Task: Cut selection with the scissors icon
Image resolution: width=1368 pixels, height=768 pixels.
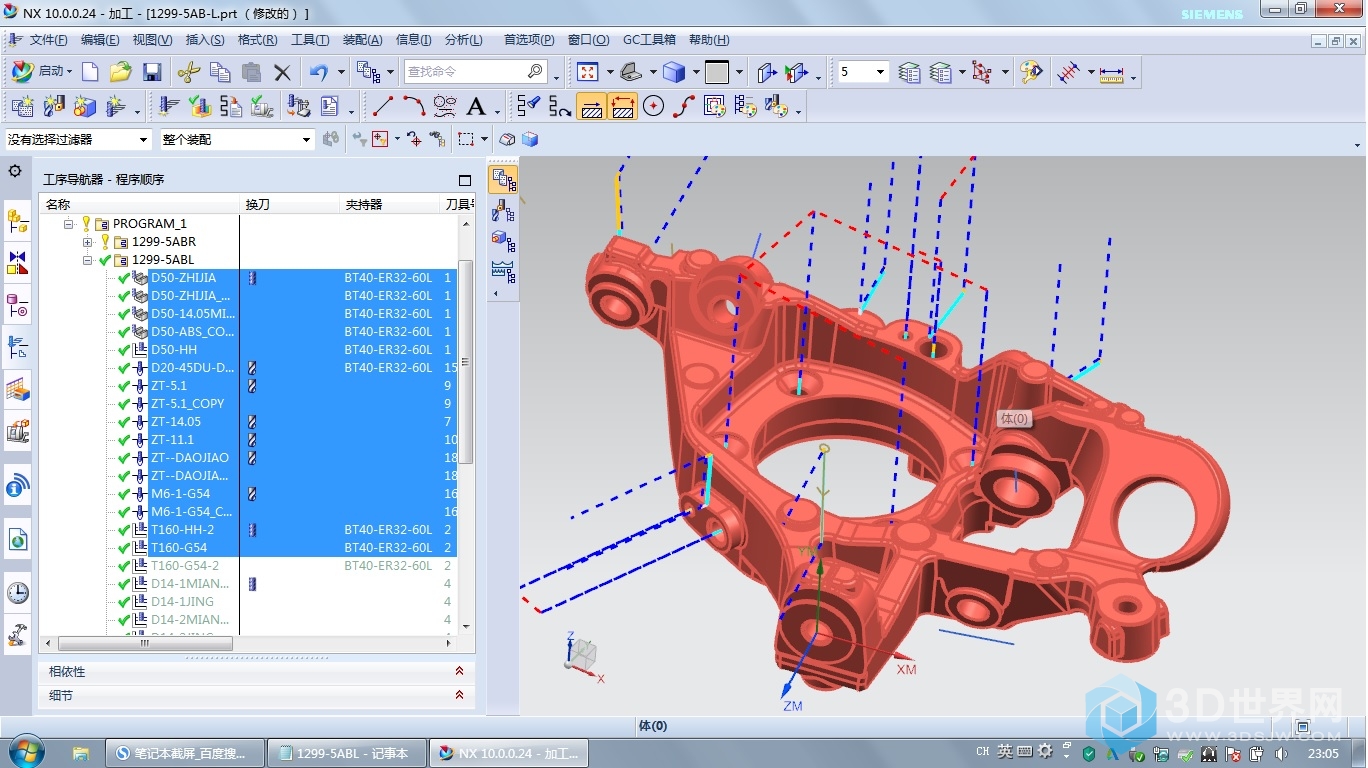Action: tap(189, 72)
